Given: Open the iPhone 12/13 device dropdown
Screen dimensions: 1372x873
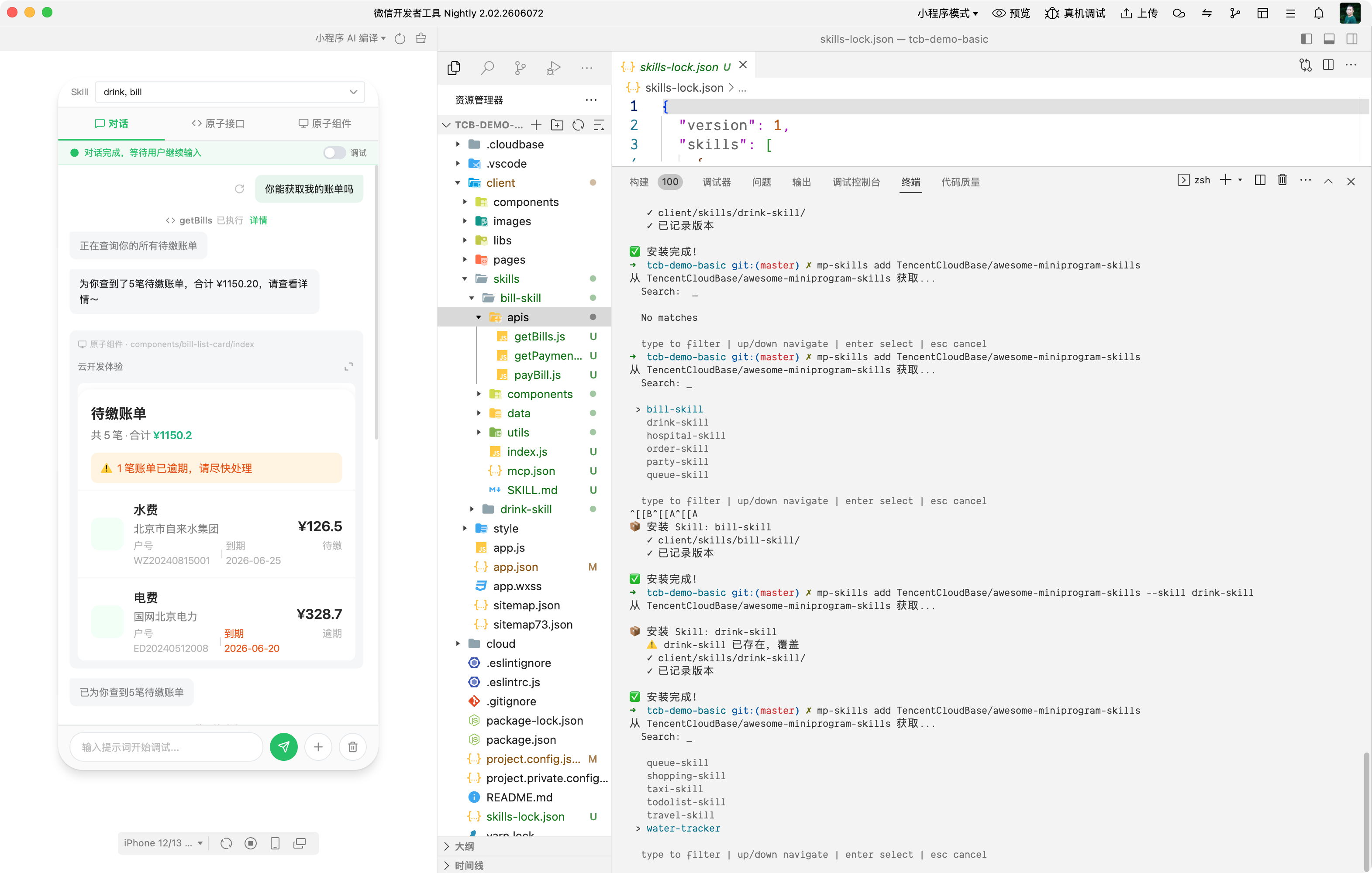Looking at the screenshot, I should pos(163,843).
